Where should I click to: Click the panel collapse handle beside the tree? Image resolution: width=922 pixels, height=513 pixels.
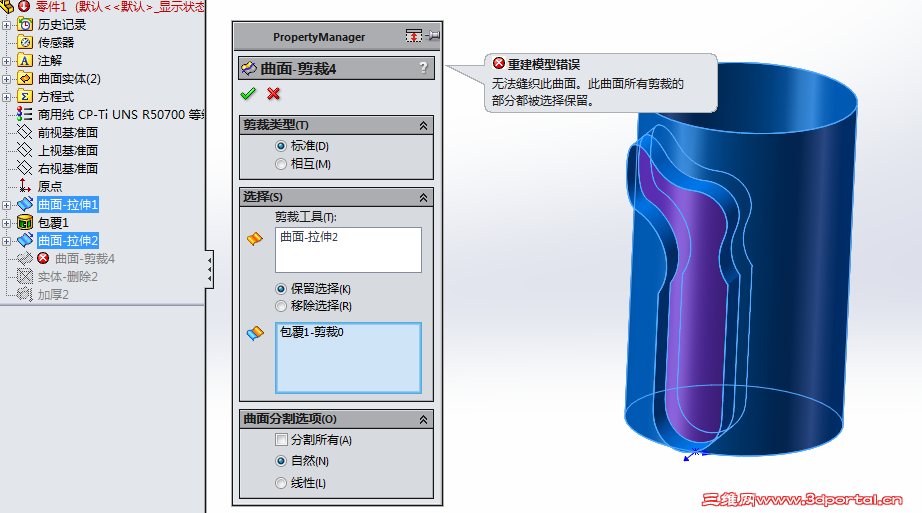click(x=209, y=269)
